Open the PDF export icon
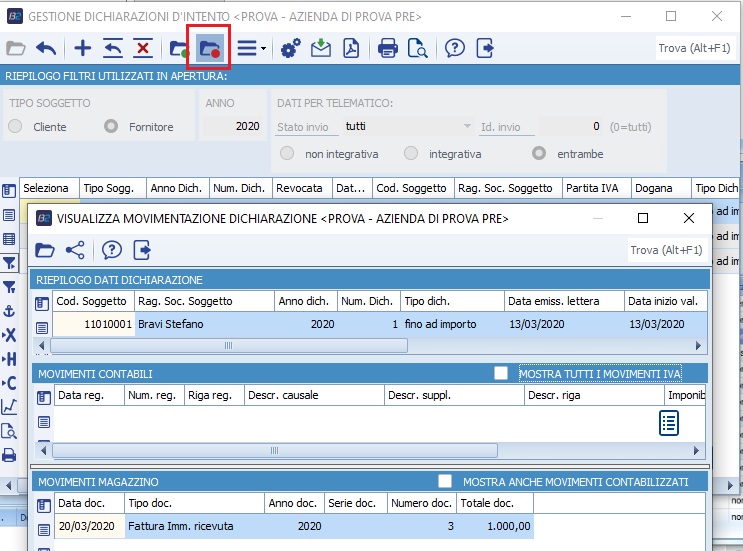 click(351, 48)
